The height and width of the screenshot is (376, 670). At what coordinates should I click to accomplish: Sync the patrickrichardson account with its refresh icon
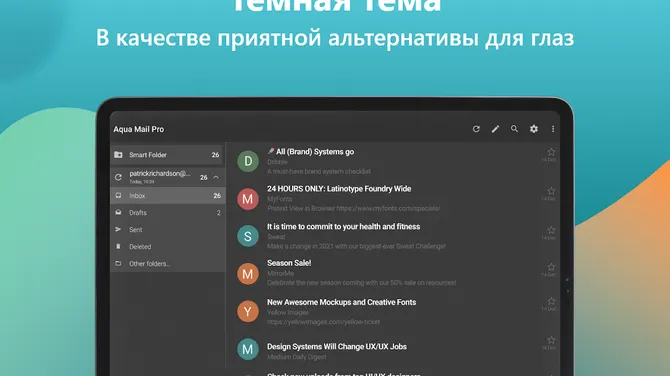(x=118, y=177)
